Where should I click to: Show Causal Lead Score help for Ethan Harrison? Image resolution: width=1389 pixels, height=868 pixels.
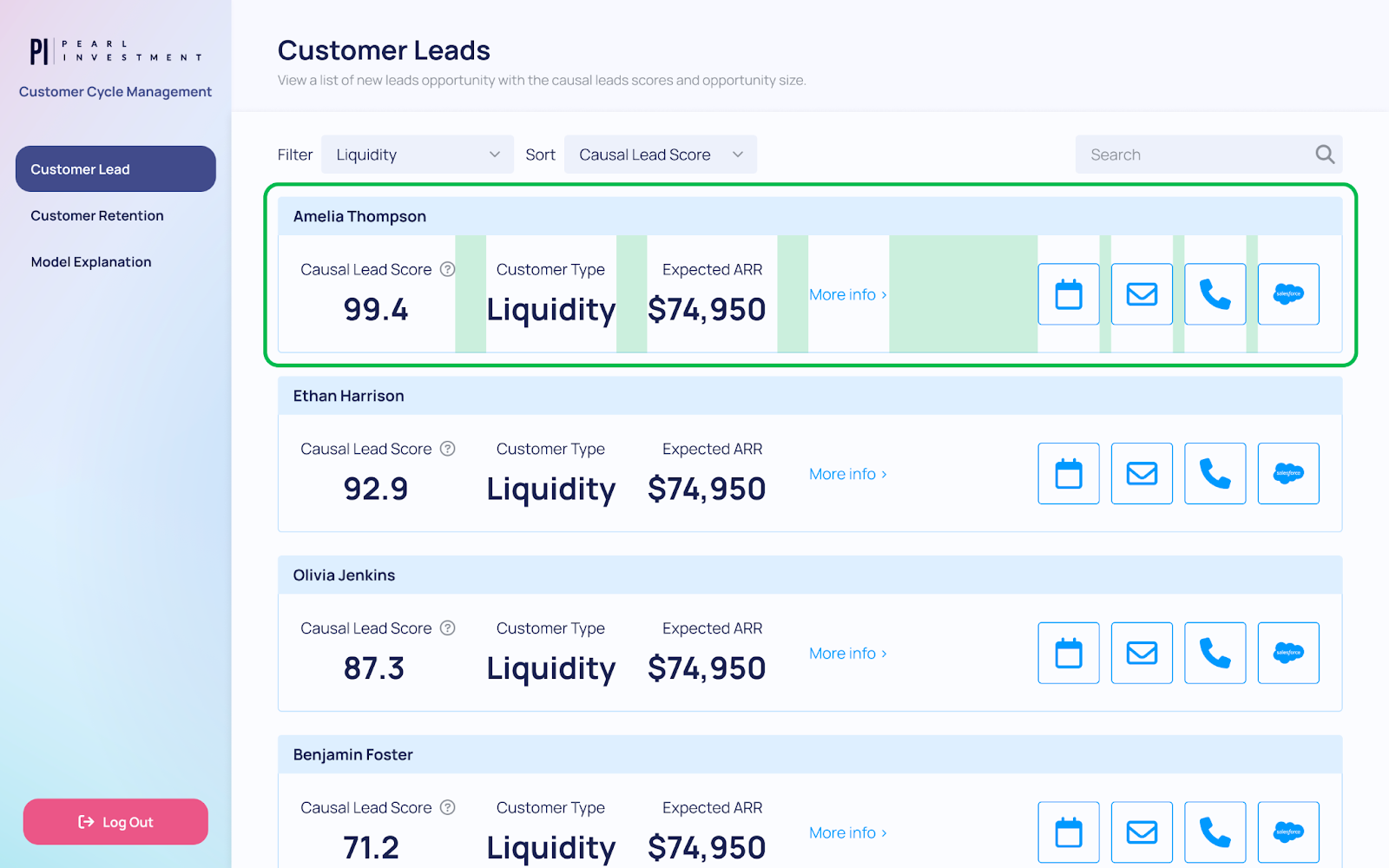pyautogui.click(x=447, y=449)
